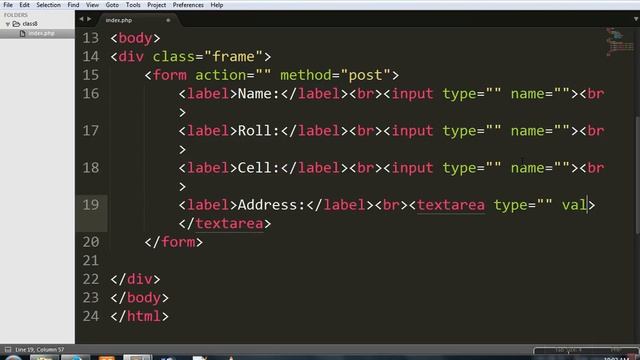640x360 pixels.
Task: Click the next tab arrow
Action: tap(89, 19)
